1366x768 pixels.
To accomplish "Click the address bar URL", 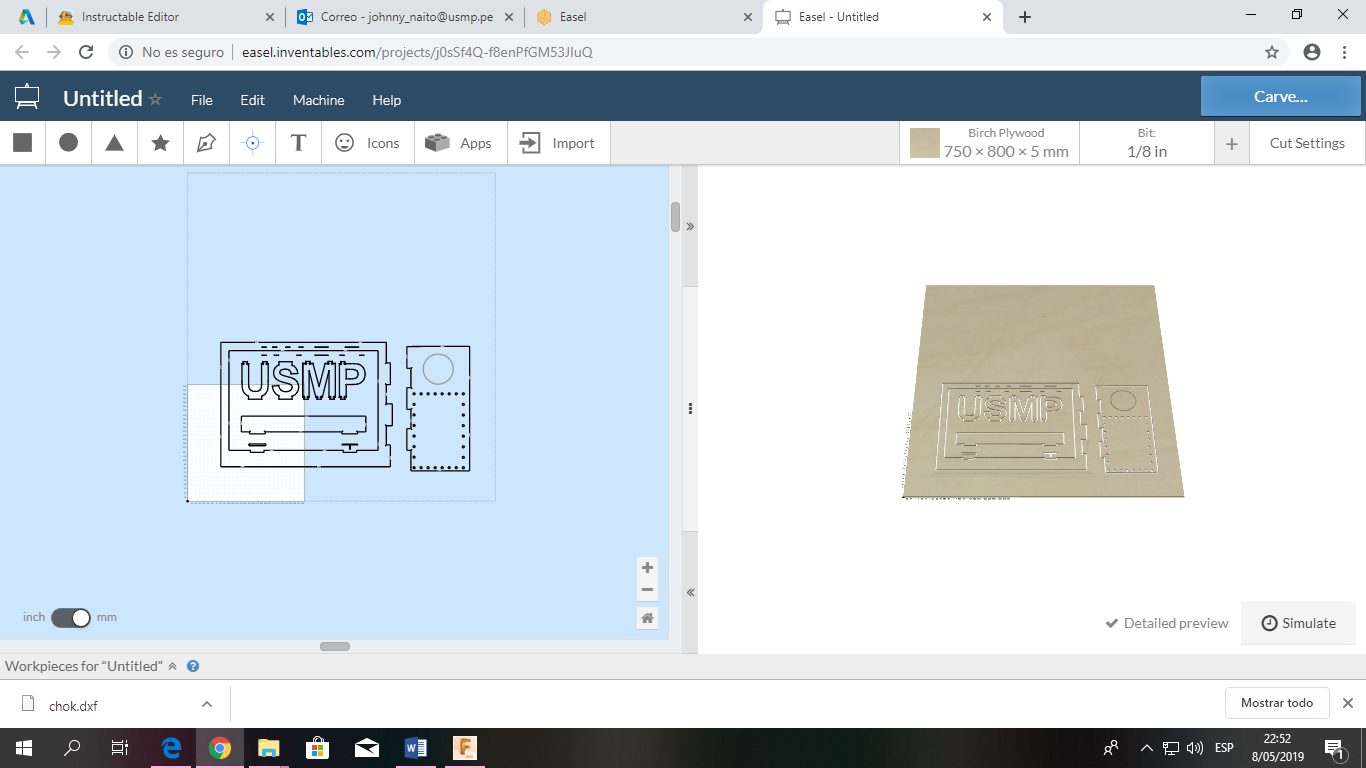I will (x=417, y=52).
